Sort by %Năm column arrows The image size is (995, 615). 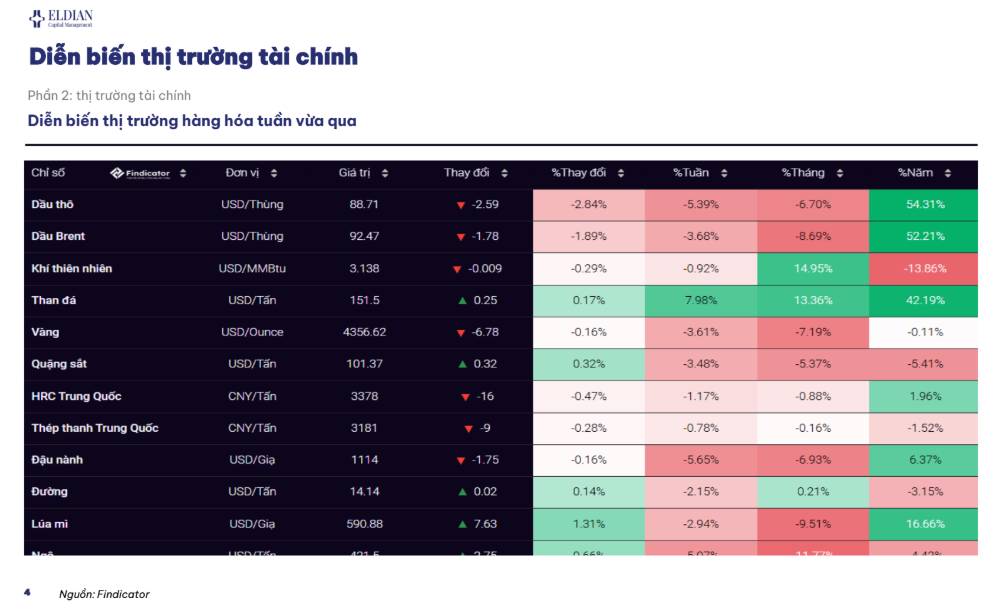pos(947,173)
